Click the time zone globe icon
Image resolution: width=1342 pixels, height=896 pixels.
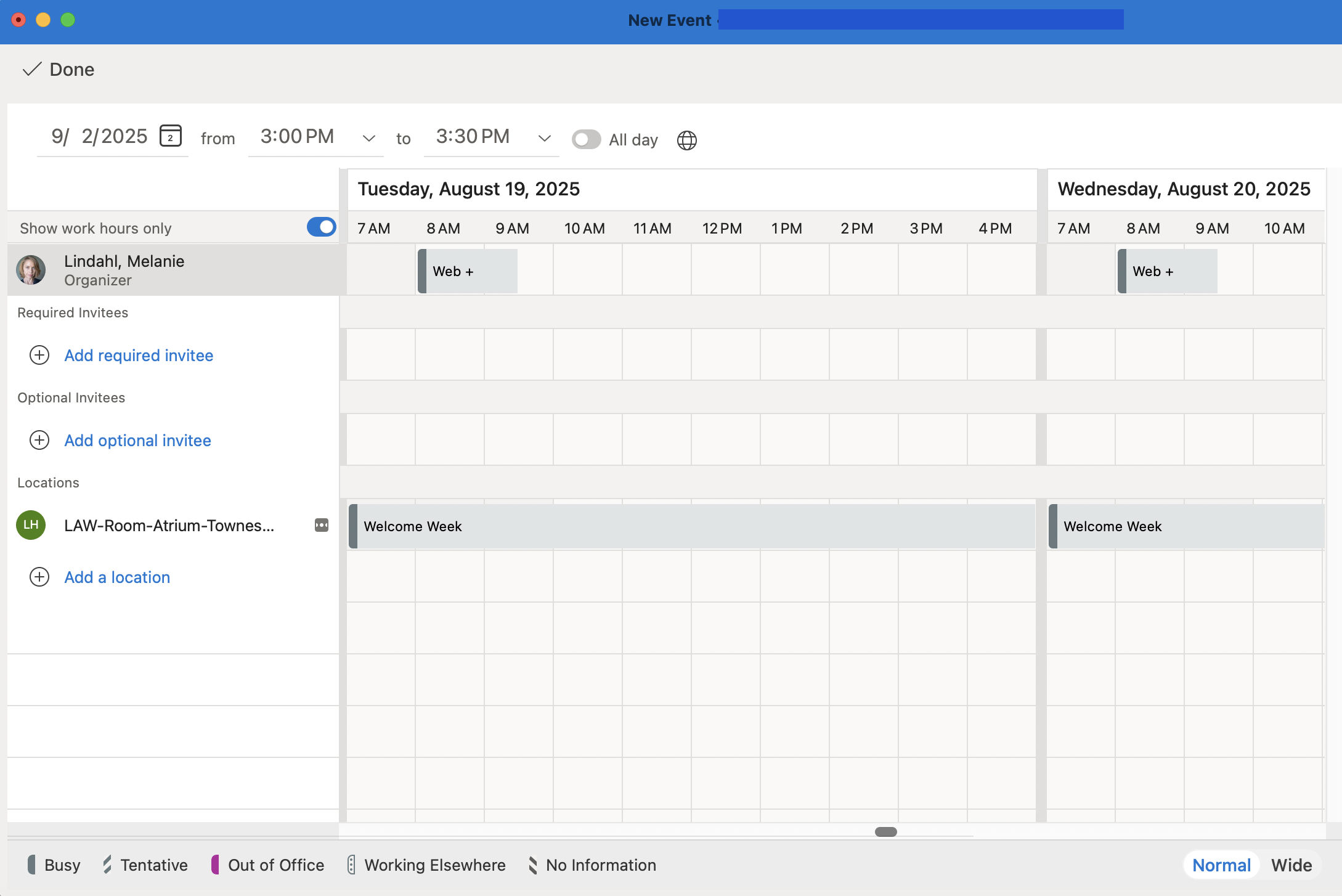[x=686, y=140]
